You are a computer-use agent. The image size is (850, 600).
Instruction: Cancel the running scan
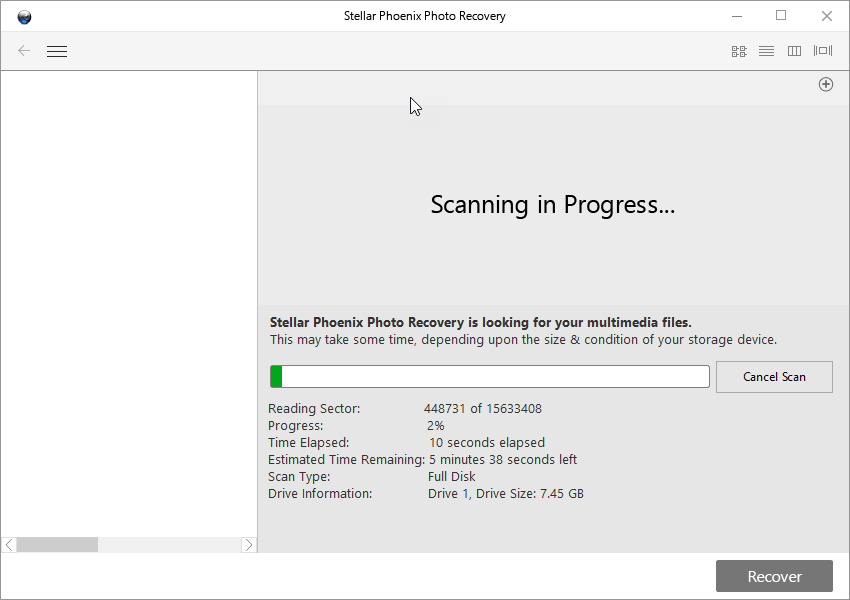click(x=774, y=377)
